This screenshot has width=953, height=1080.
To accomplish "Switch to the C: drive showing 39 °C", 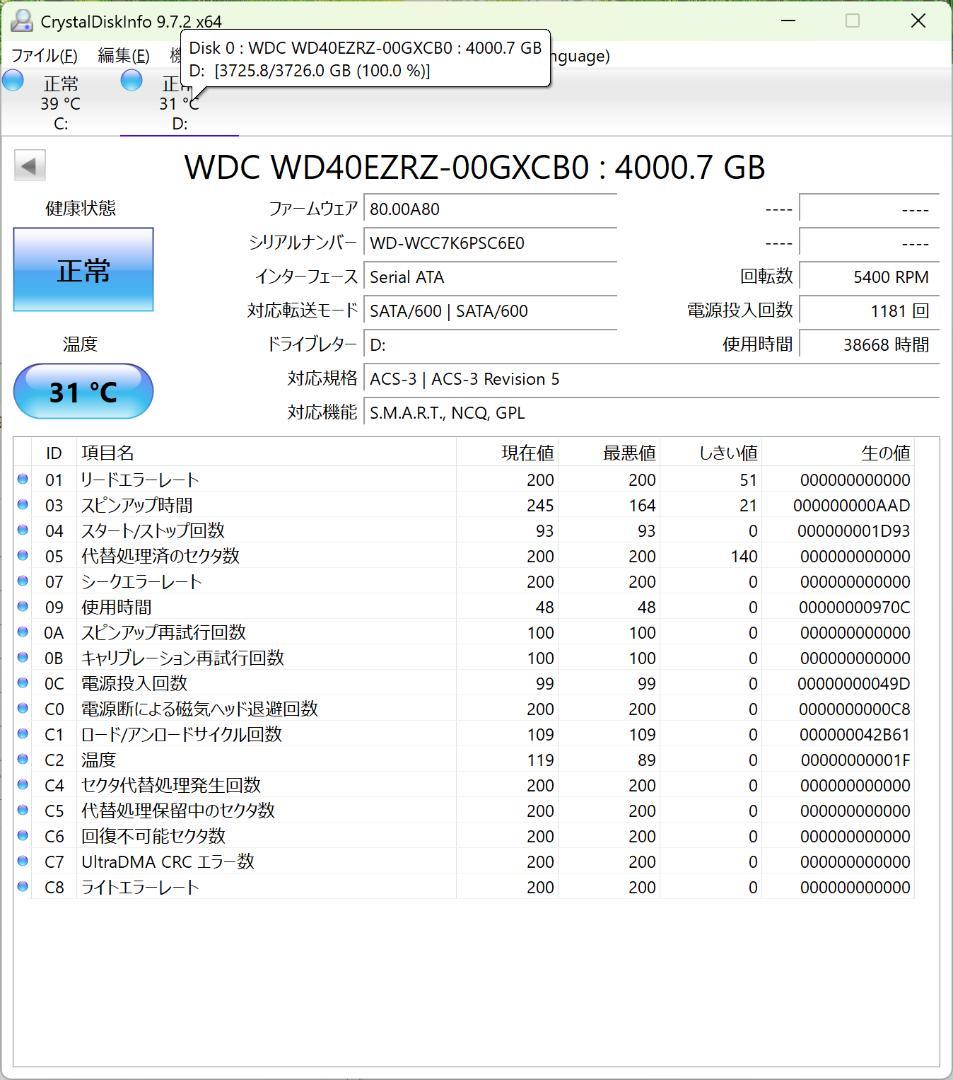I will point(62,103).
